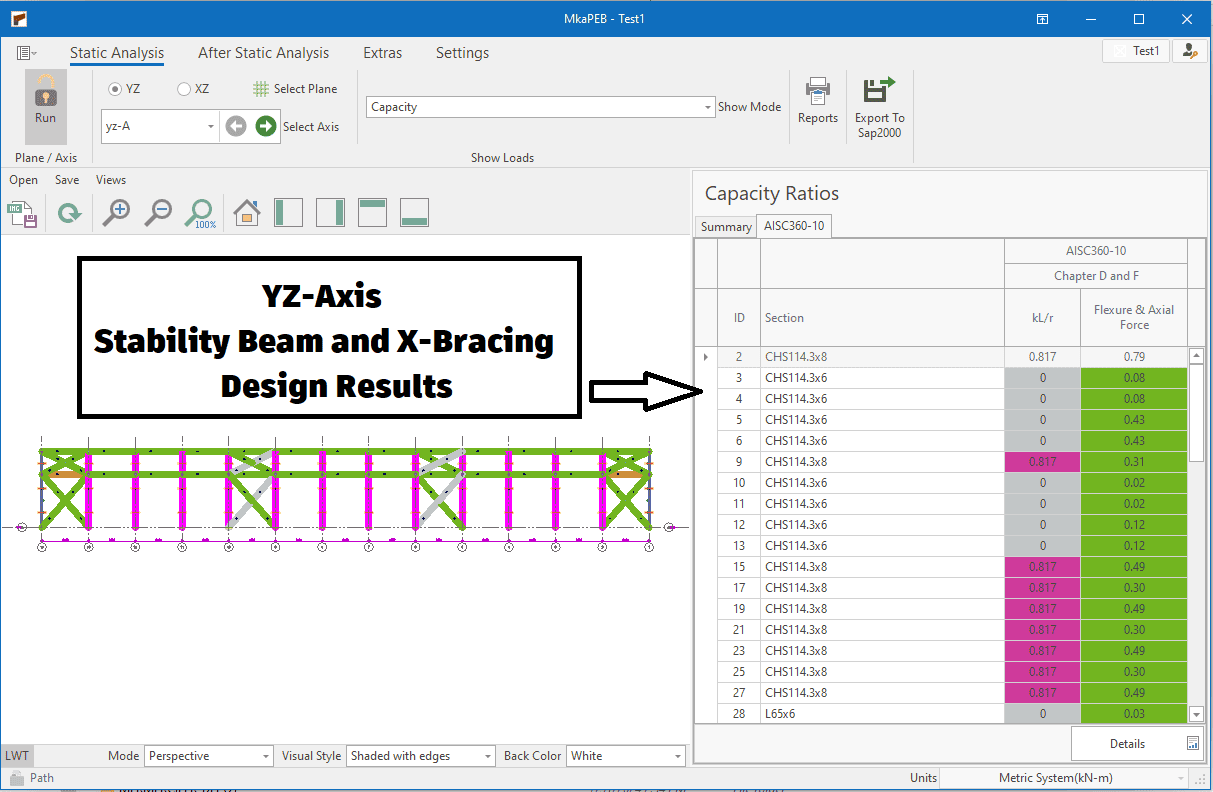Image resolution: width=1213 pixels, height=792 pixels.
Task: Click the zoom out magnifier icon
Action: point(158,212)
